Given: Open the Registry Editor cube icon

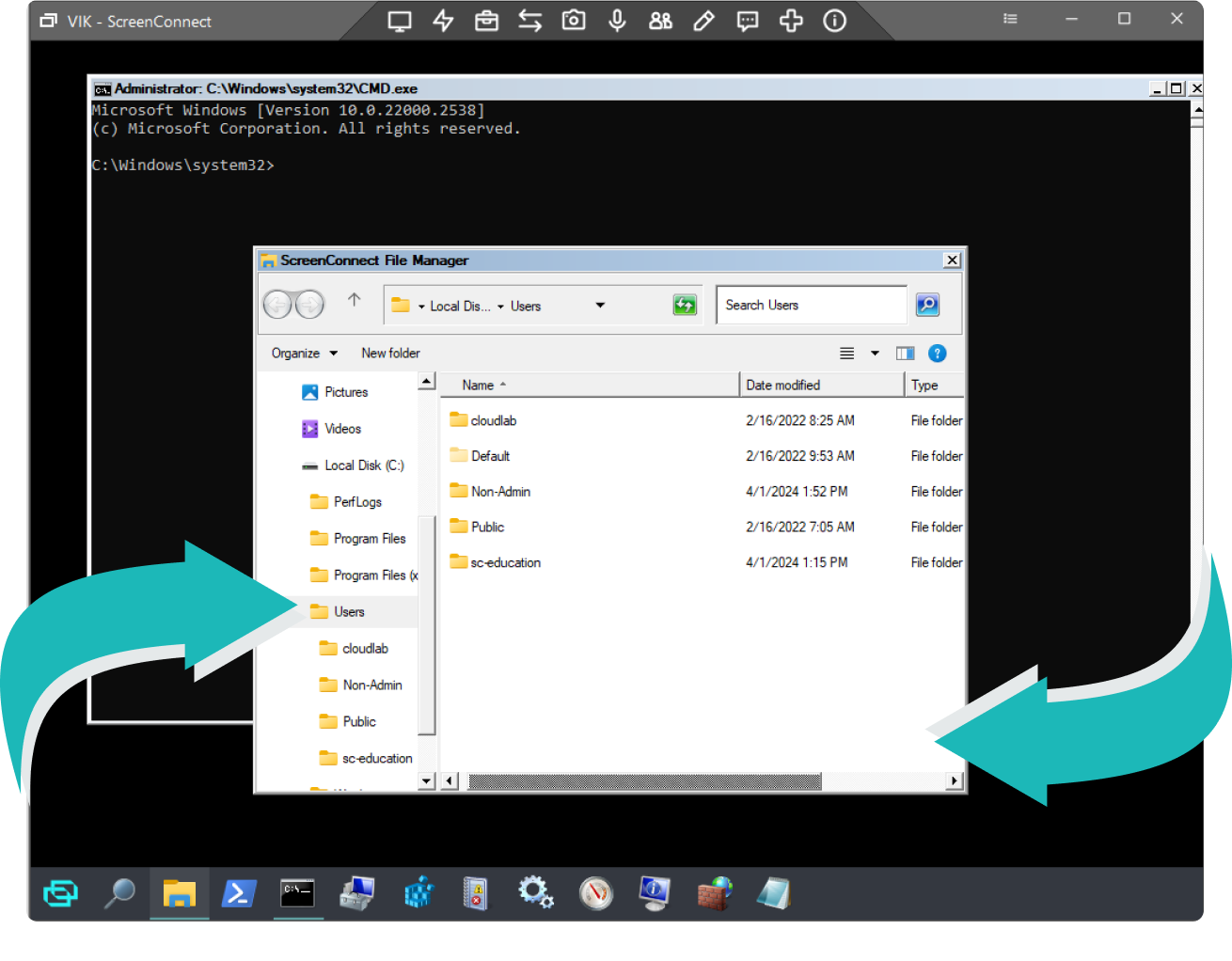Looking at the screenshot, I should (x=419, y=892).
